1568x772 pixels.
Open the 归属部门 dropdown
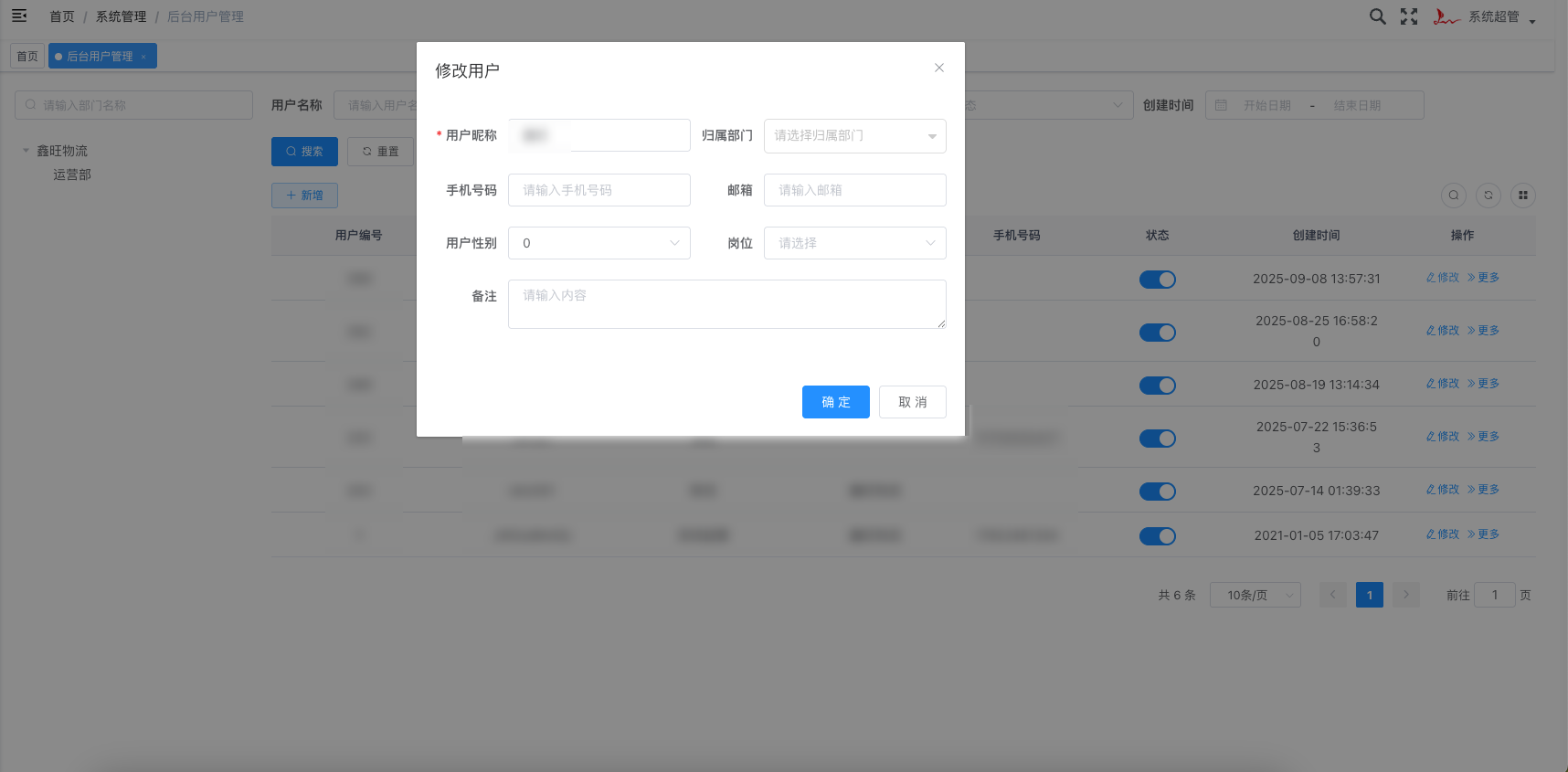pyautogui.click(x=855, y=135)
